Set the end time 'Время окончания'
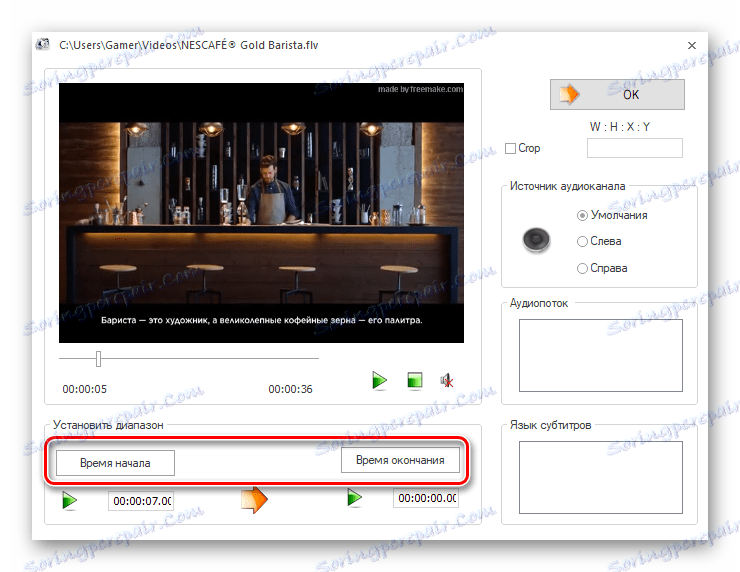Viewport: 740px width, 572px height. click(400, 460)
